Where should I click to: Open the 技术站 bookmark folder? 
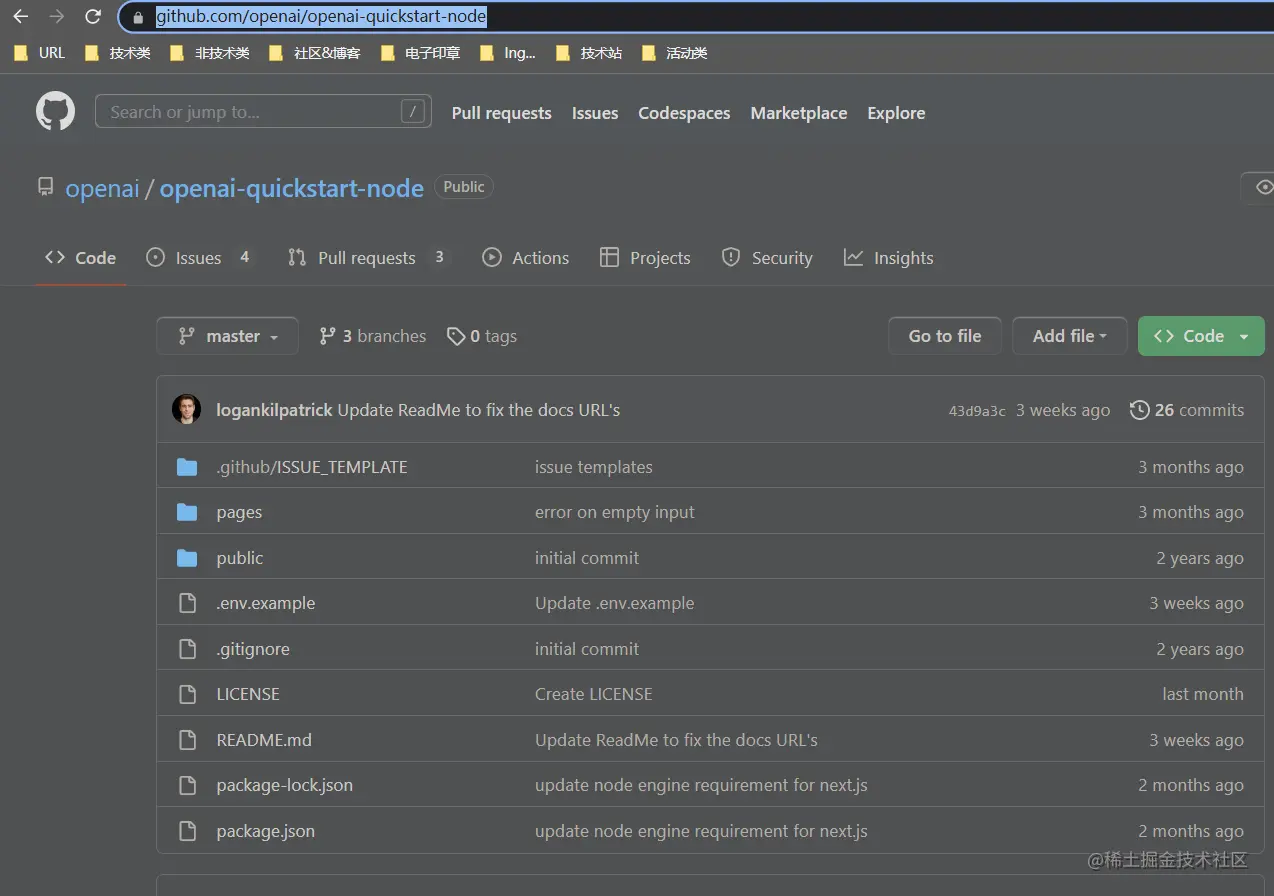point(589,53)
